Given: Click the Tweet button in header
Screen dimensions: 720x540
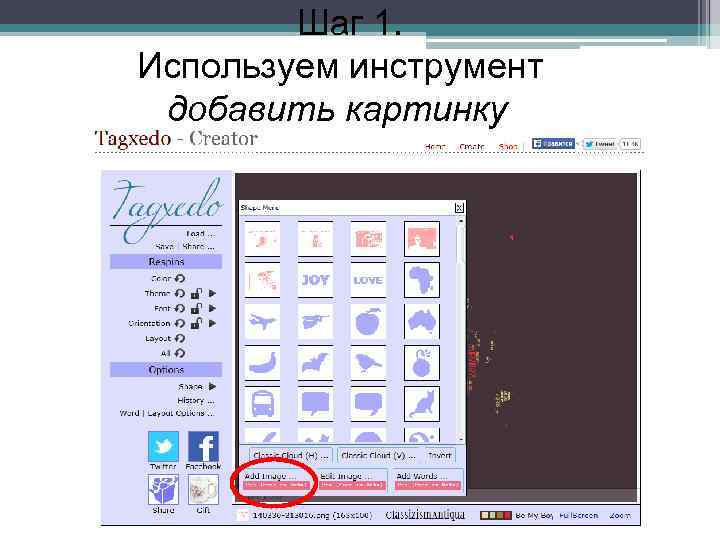Looking at the screenshot, I should pyautogui.click(x=600, y=144).
